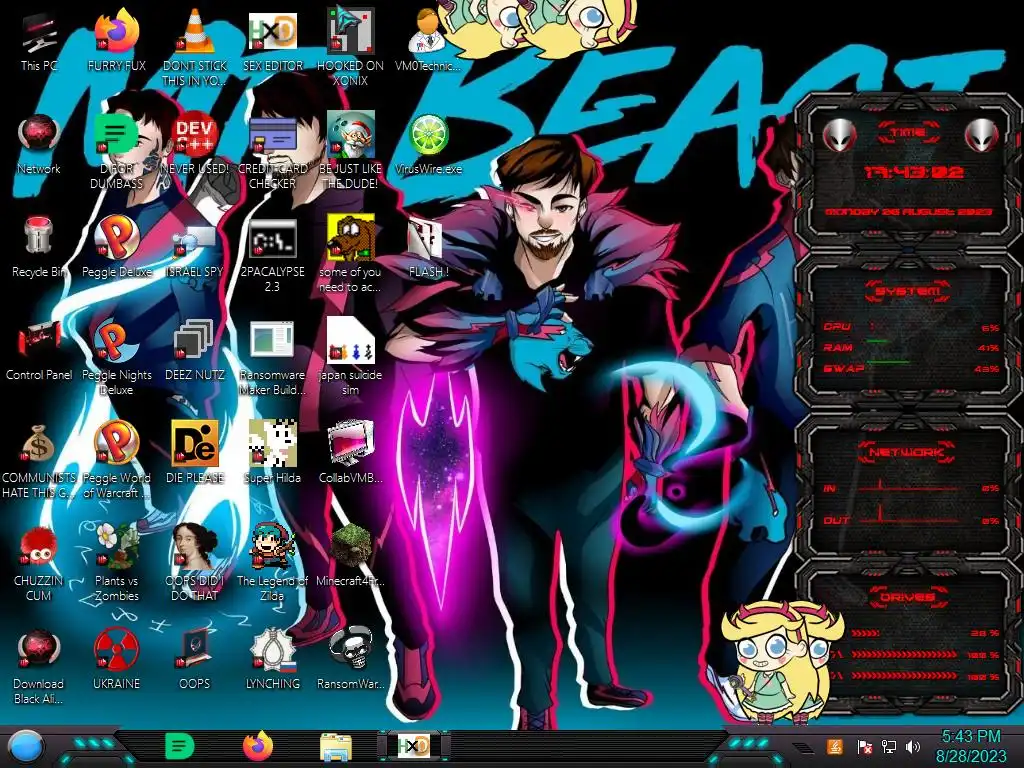Open the network status tray icon
The width and height of the screenshot is (1024, 768).
point(888,746)
